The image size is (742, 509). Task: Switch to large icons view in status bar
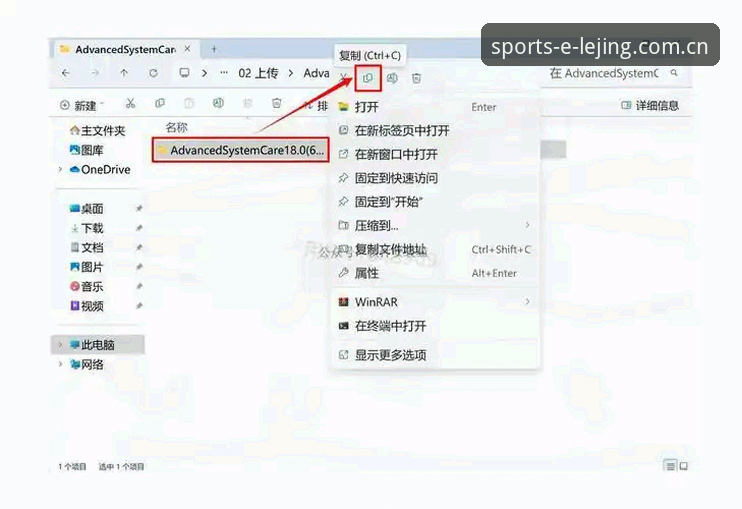(684, 466)
